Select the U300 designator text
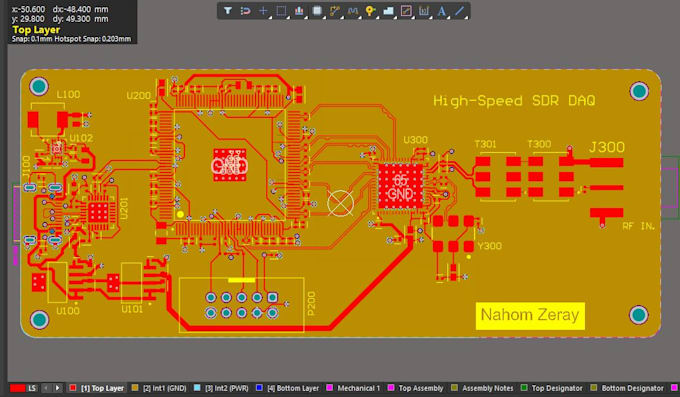Screen dimensions: 680x397 coord(415,140)
